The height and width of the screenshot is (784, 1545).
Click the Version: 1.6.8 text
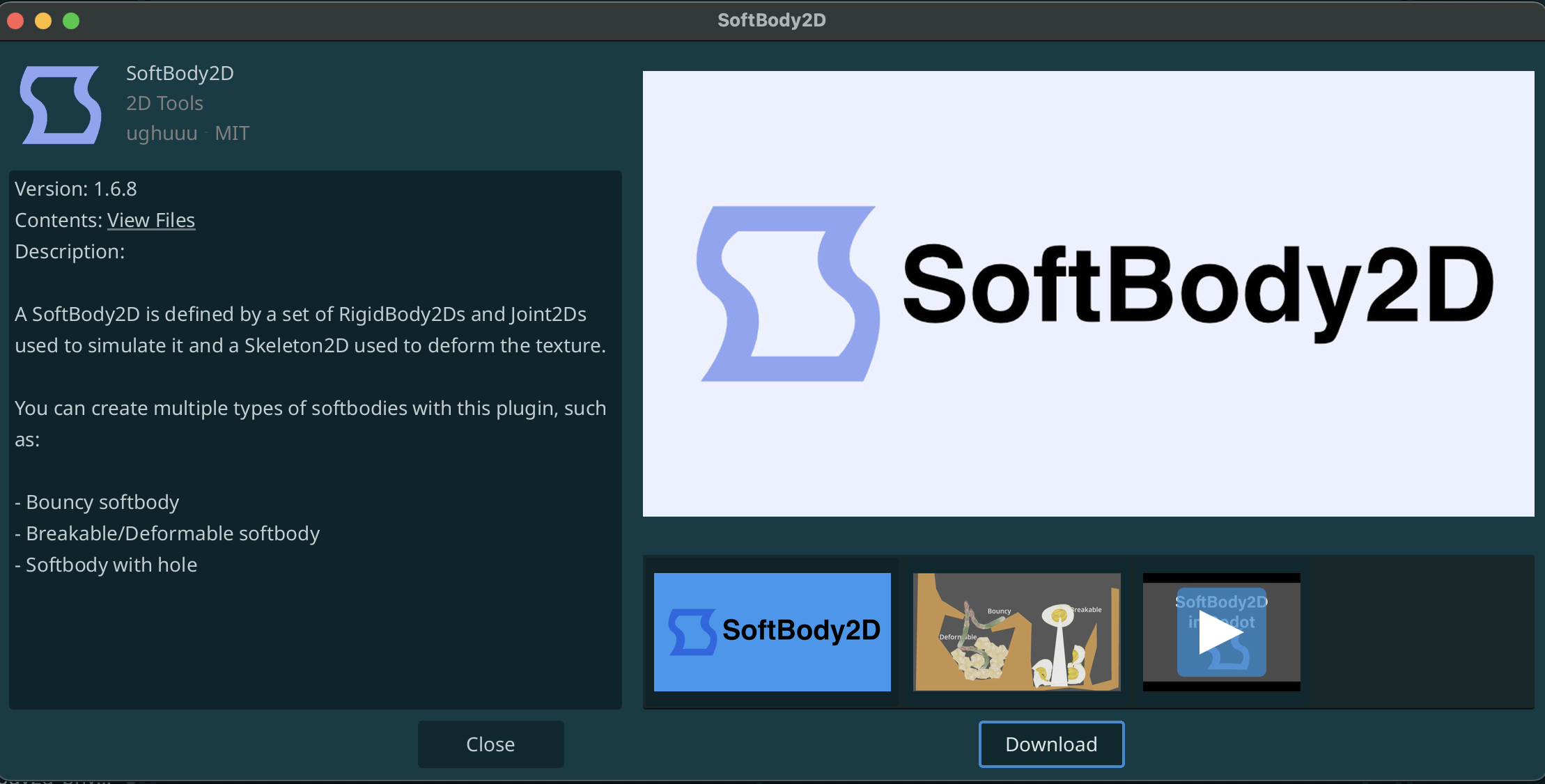coord(76,189)
